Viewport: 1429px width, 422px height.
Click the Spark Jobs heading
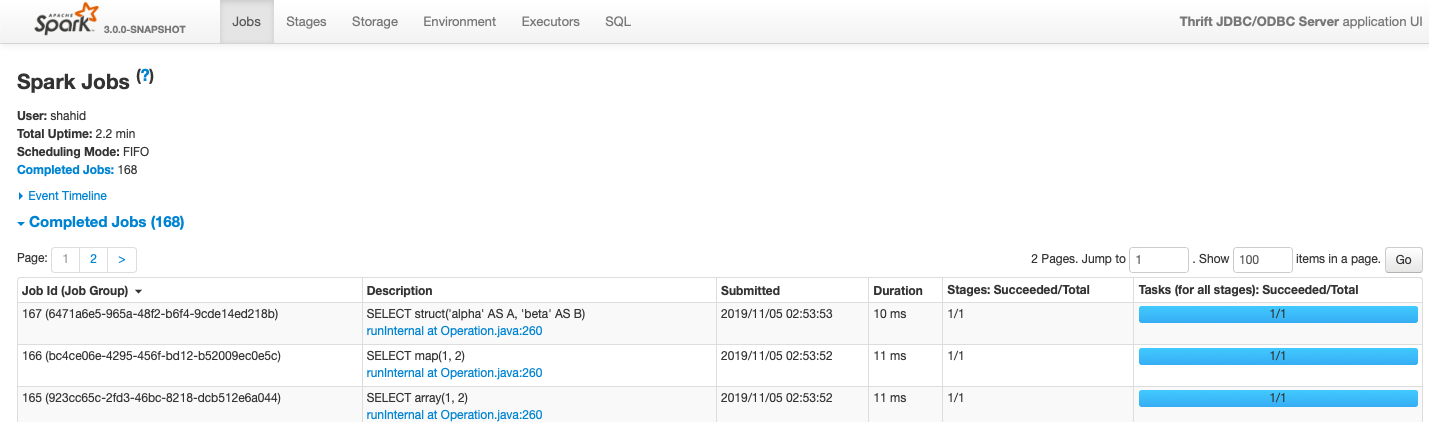pyautogui.click(x=73, y=82)
